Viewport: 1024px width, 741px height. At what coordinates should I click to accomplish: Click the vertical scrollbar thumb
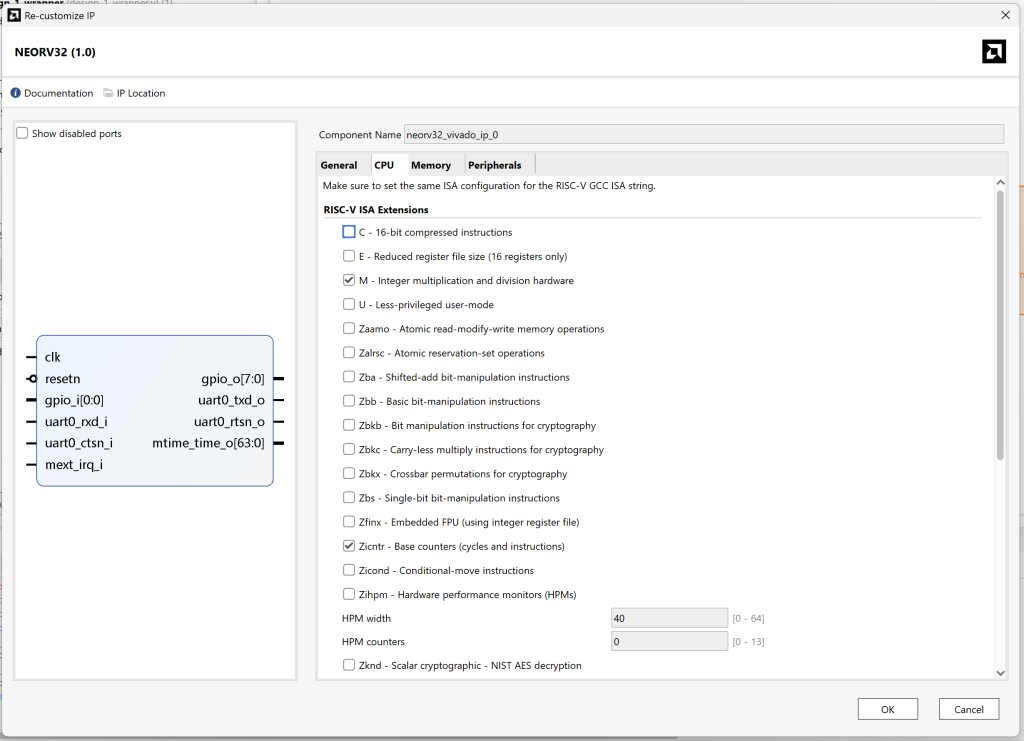(1000, 325)
